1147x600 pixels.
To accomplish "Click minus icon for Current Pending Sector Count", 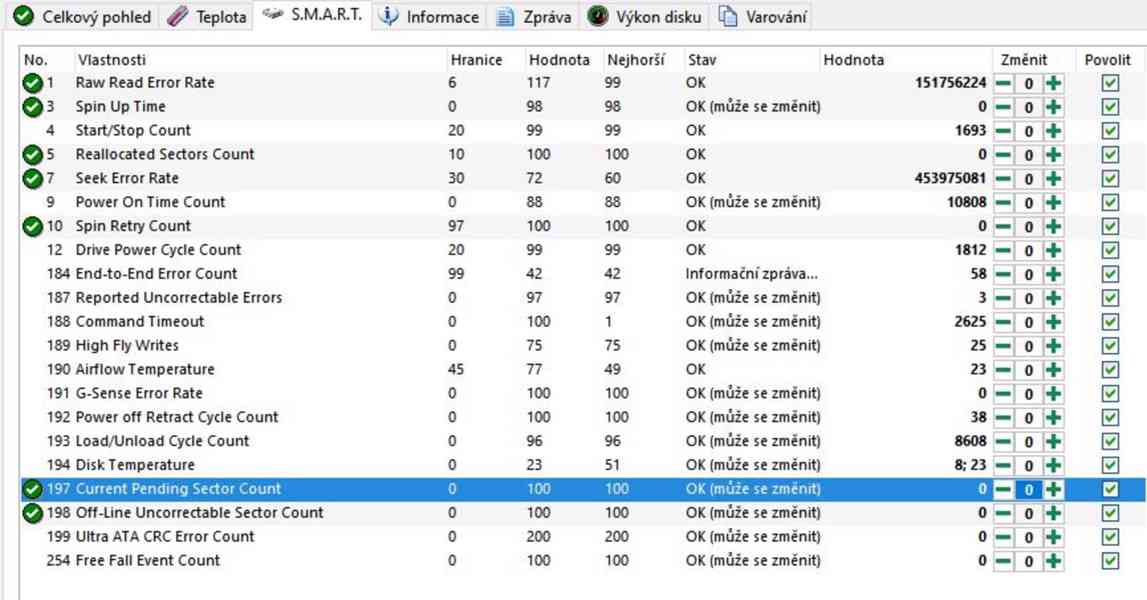I will 1004,490.
